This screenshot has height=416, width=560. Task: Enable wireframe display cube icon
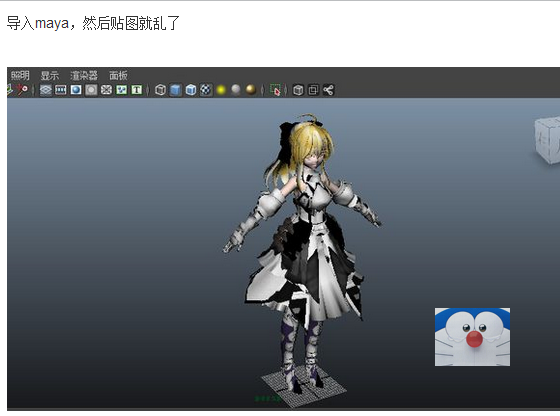[160, 90]
